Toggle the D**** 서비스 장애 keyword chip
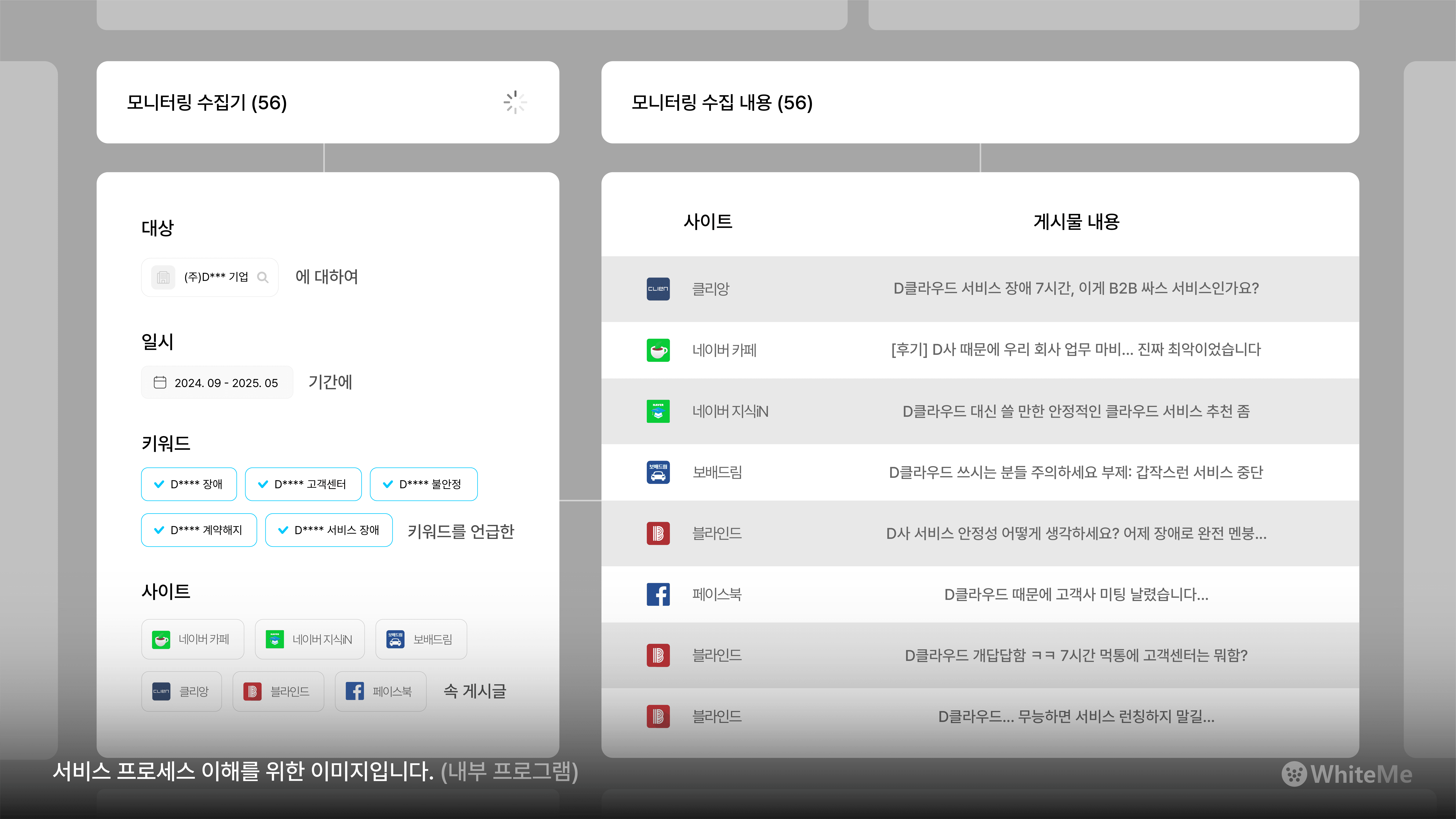The width and height of the screenshot is (1456, 819). (329, 530)
